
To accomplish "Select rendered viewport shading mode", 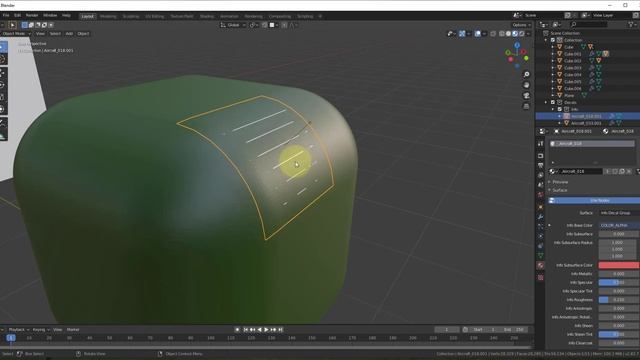I will [x=521, y=33].
